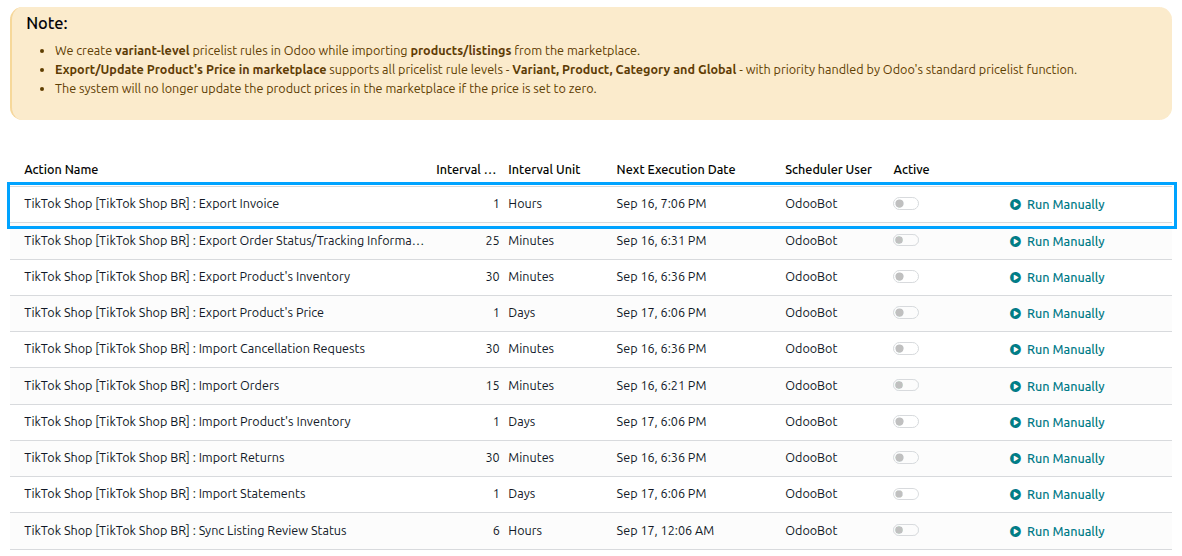Screen dimensions: 1182x556
Task: Switch on Export Product's Price action
Action: pyautogui.click(x=906, y=313)
